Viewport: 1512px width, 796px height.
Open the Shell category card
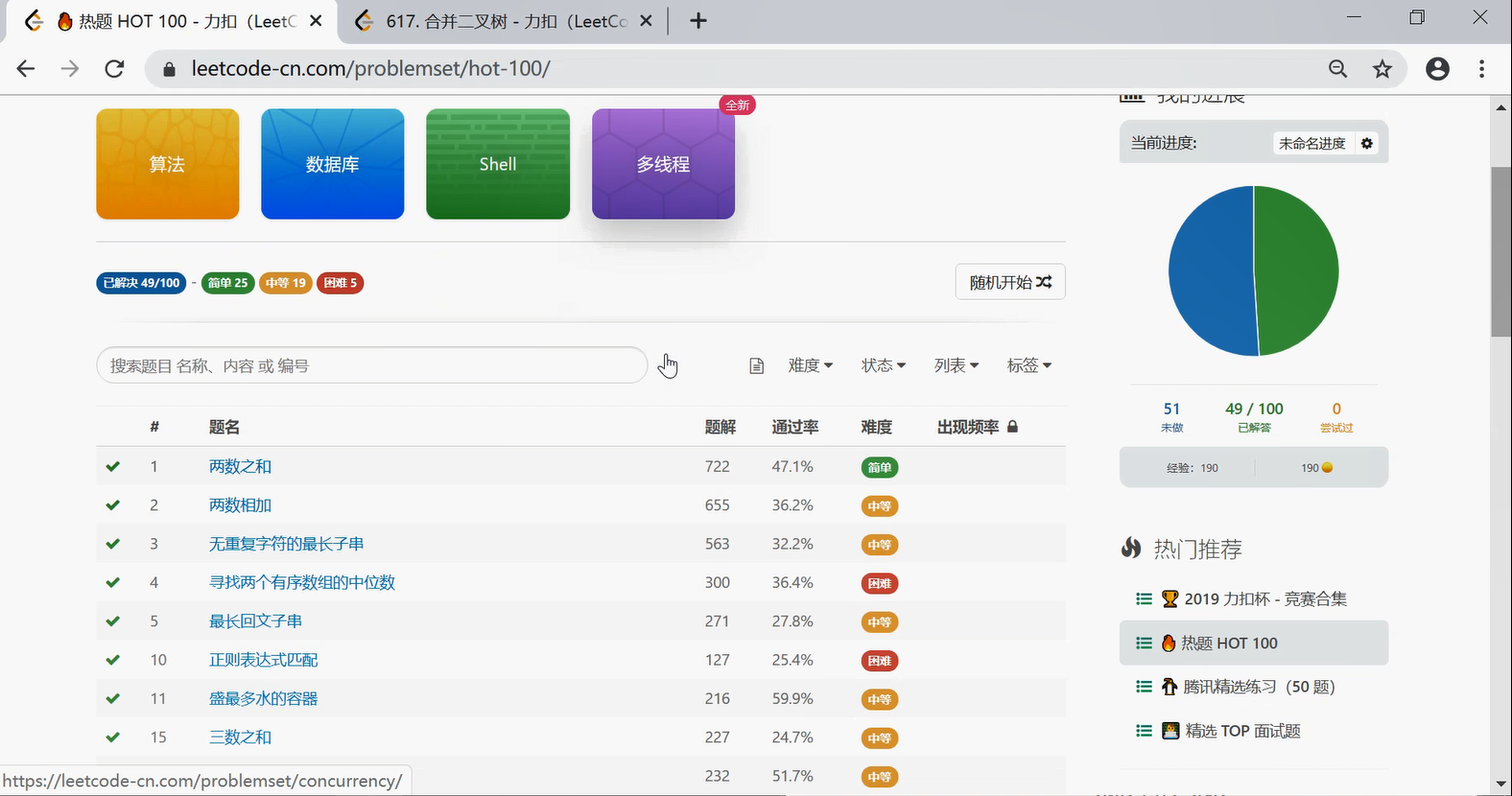point(498,164)
